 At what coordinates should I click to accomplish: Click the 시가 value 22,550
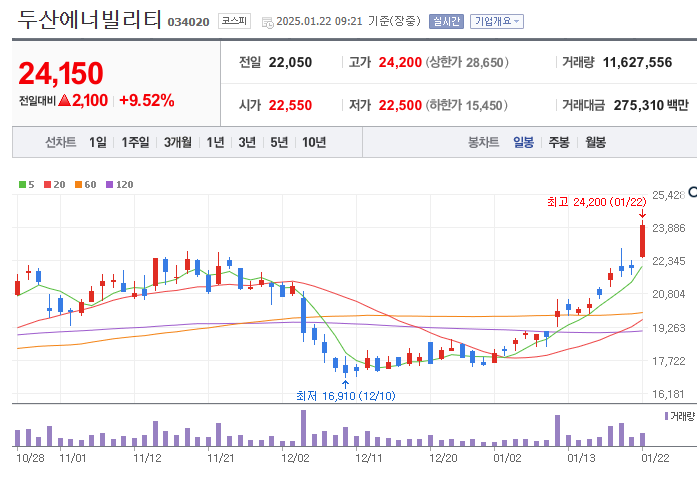coord(290,105)
